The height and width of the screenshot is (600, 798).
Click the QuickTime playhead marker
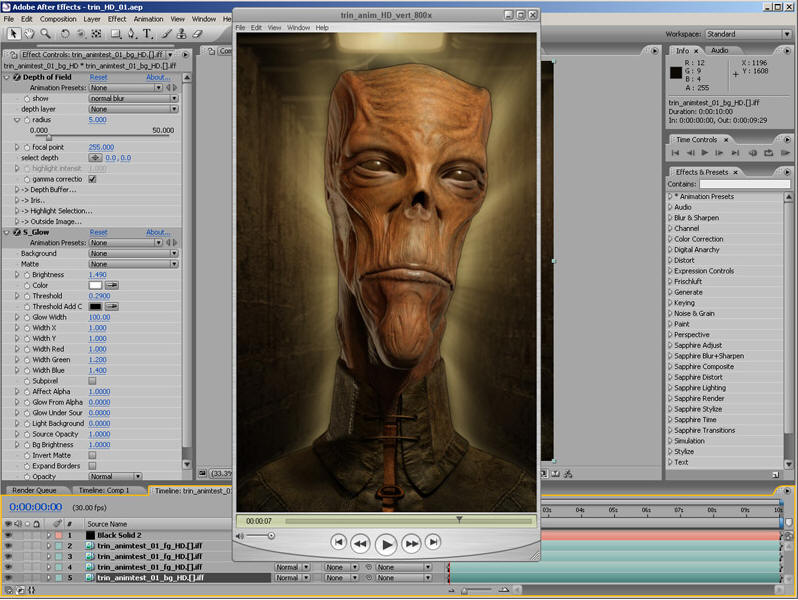pos(459,520)
